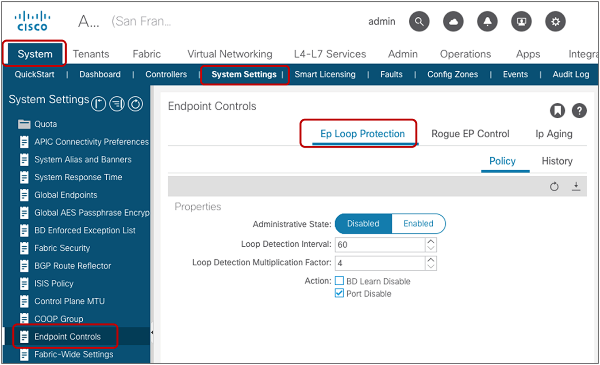The width and height of the screenshot is (600, 365).
Task: Select System Settings submenu
Action: (x=244, y=74)
